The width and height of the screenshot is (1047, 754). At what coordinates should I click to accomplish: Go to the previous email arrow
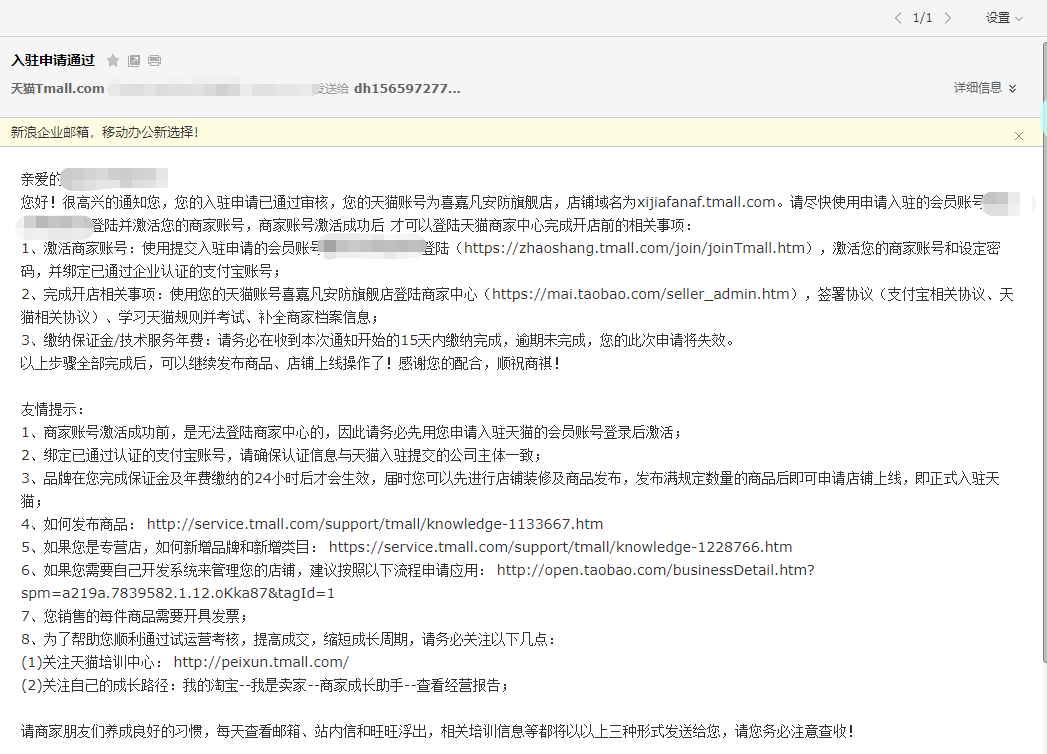tap(898, 18)
